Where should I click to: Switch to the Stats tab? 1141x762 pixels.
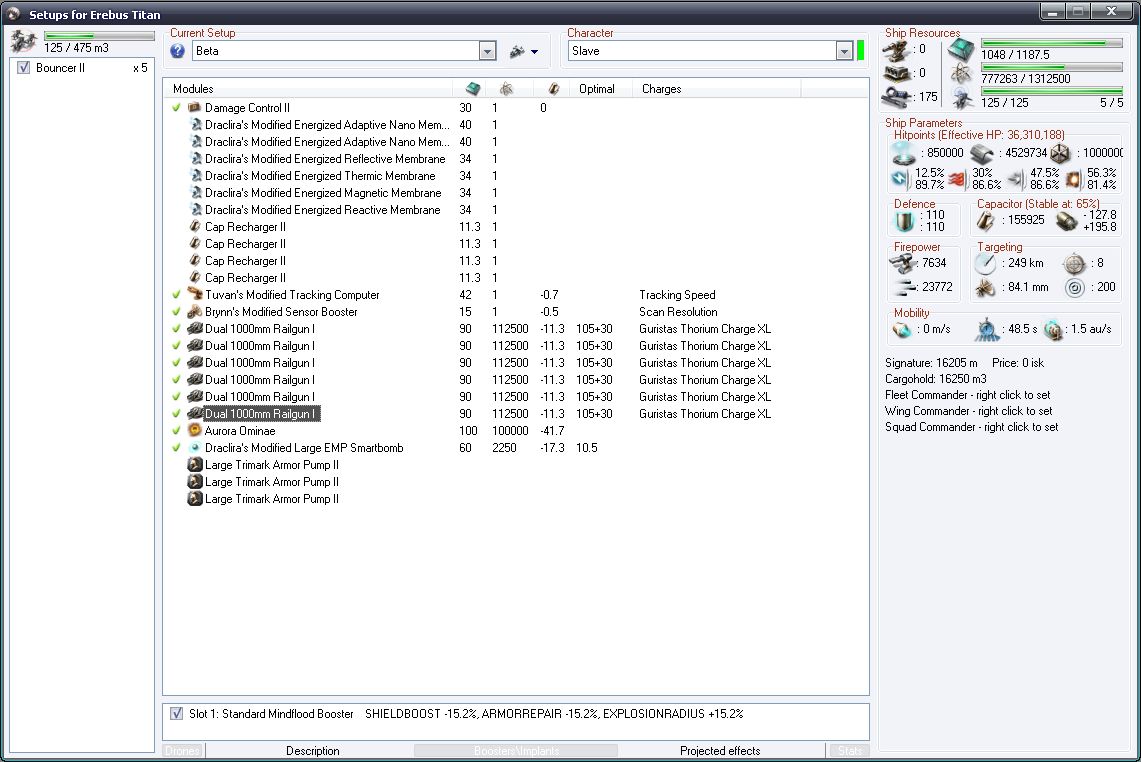[x=849, y=750]
